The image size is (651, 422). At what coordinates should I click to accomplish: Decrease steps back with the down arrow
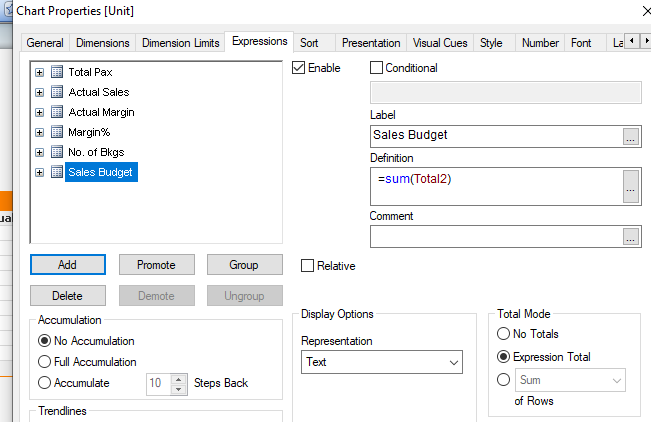coord(179,389)
